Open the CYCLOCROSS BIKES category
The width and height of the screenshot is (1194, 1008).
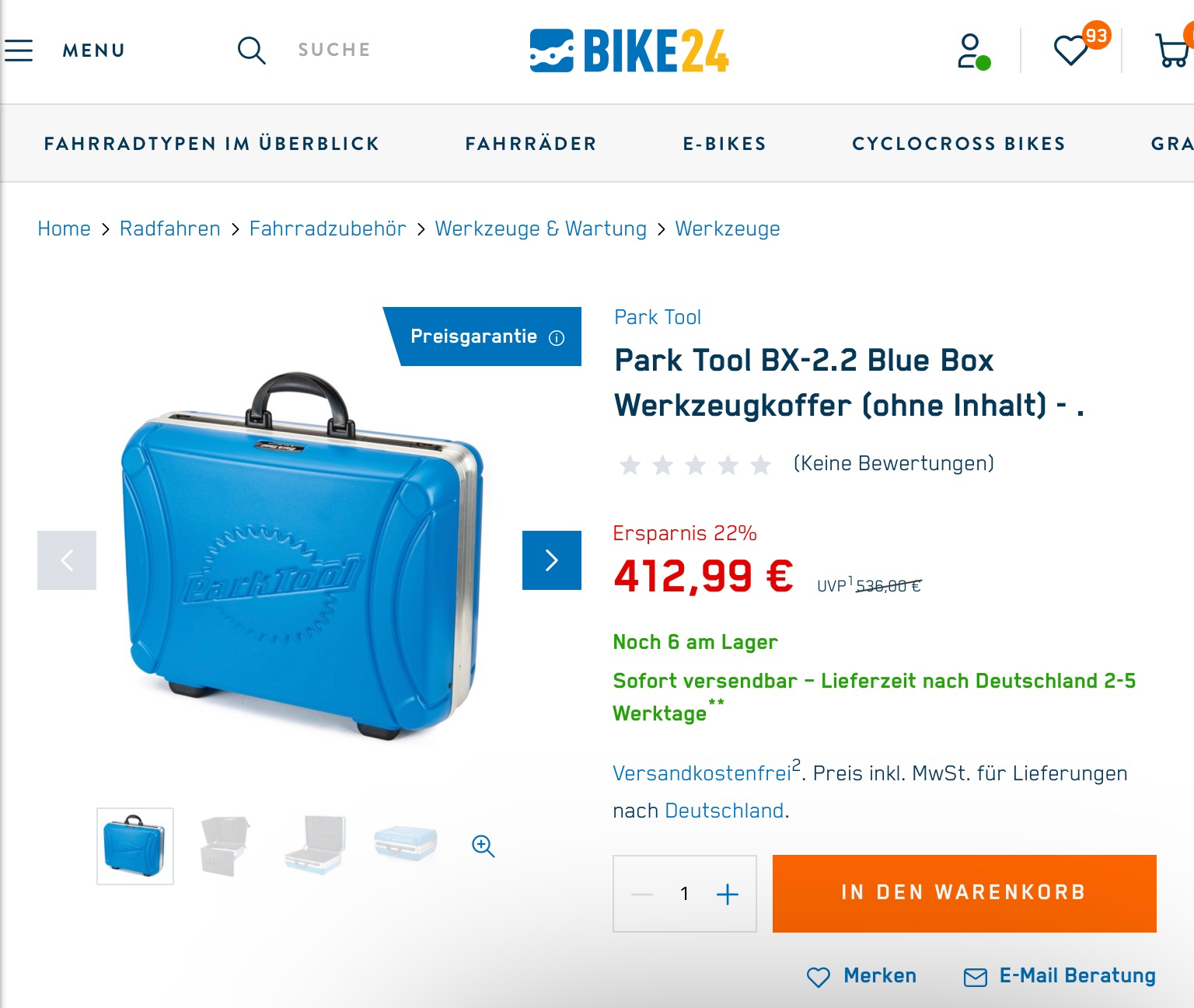(958, 144)
